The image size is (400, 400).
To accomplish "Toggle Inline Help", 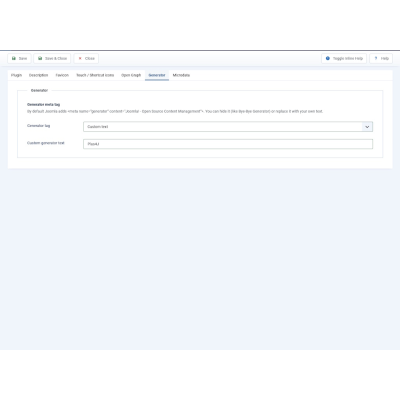I will 344,58.
